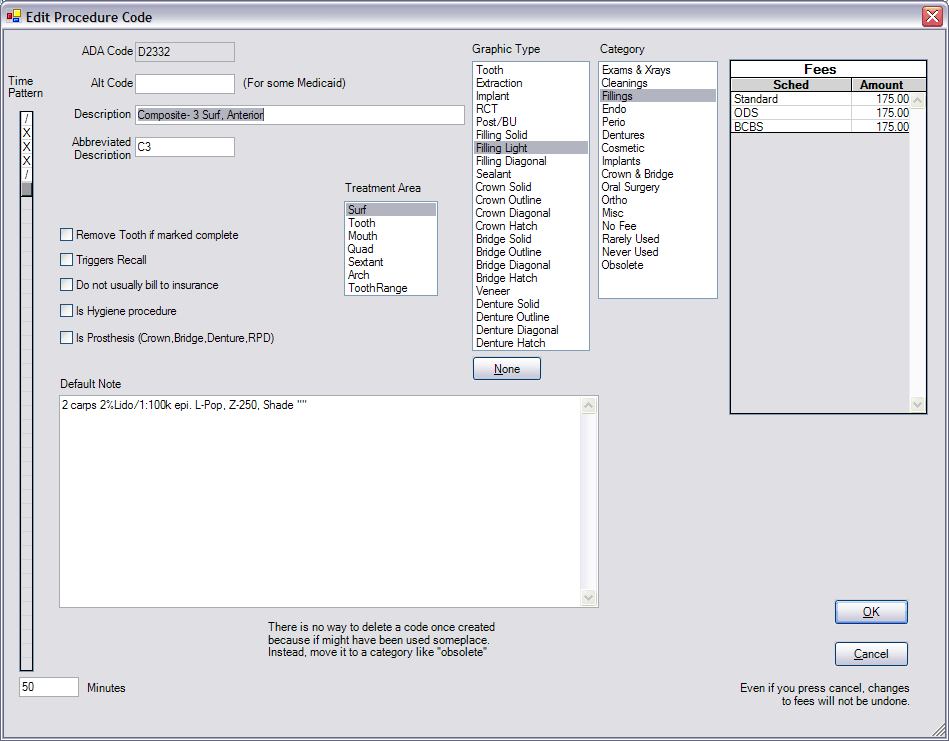Select Cosmetic category
949x741 pixels.
pyautogui.click(x=657, y=148)
